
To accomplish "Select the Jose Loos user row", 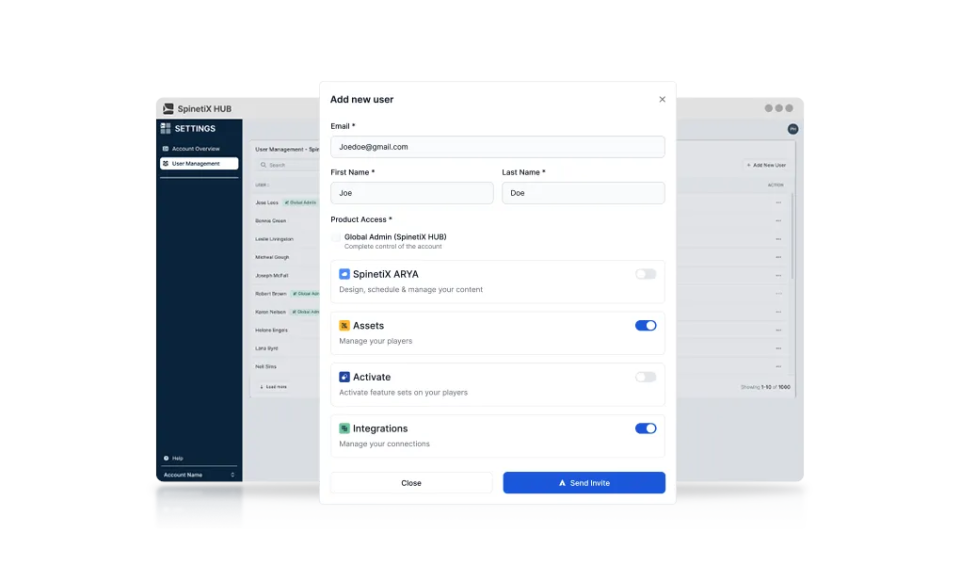I will point(287,203).
